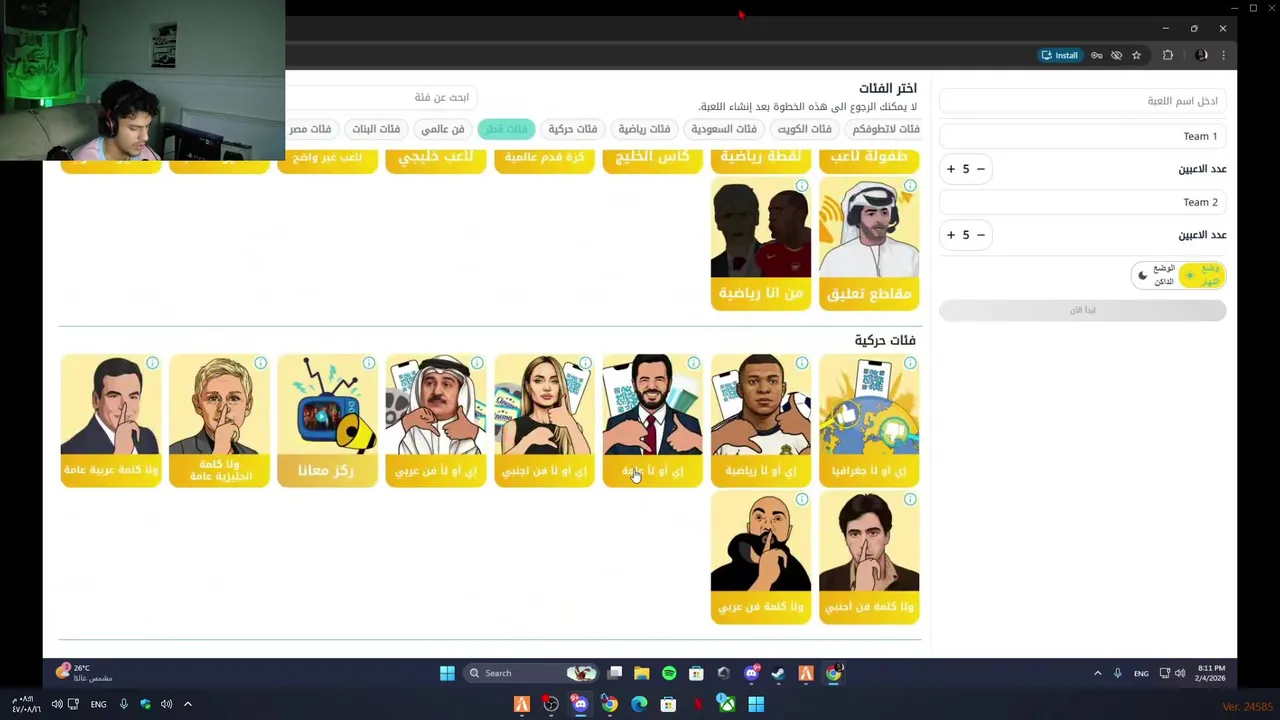Image resolution: width=1280 pixels, height=720 pixels.
Task: Choose the ولا كلمة عربية عامة card
Action: 111,421
